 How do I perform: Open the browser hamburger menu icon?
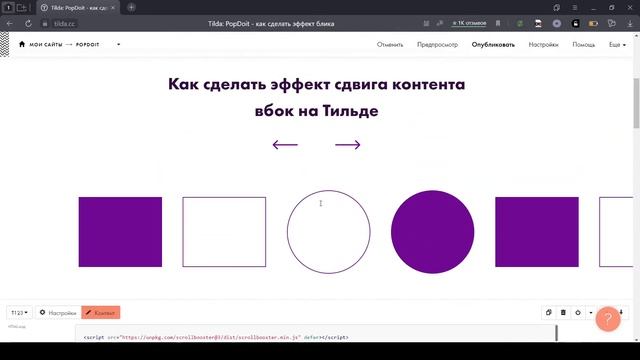pos(575,8)
